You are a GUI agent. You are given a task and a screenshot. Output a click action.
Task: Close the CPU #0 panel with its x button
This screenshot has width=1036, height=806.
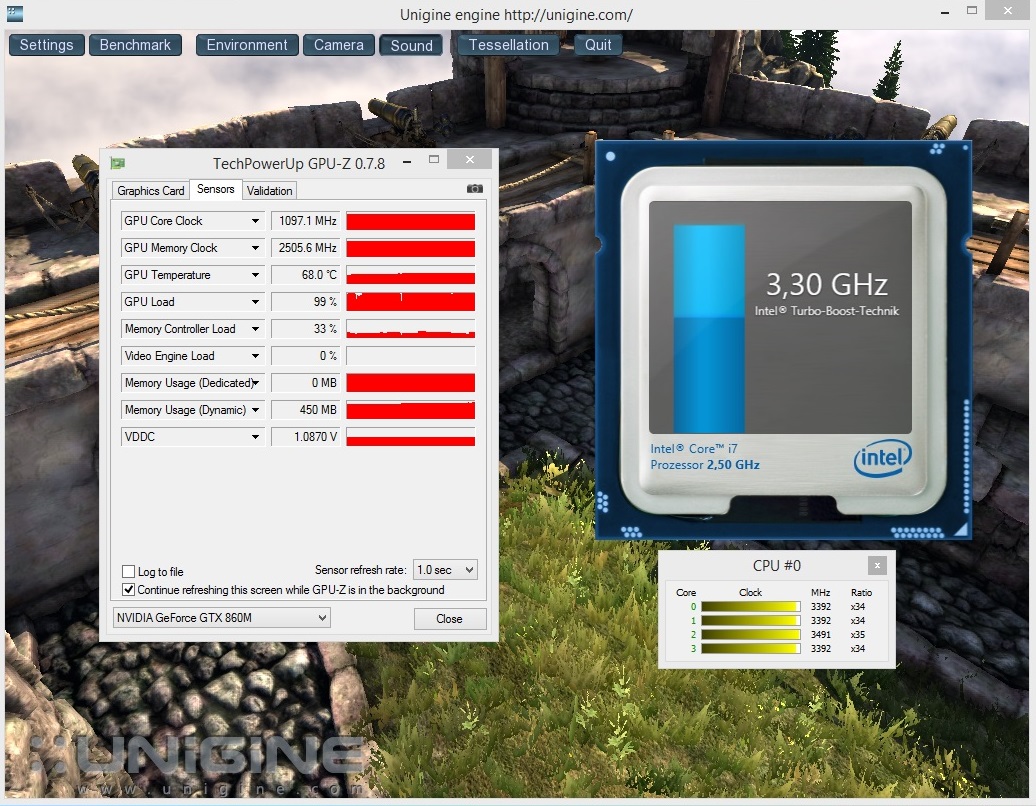tap(877, 566)
